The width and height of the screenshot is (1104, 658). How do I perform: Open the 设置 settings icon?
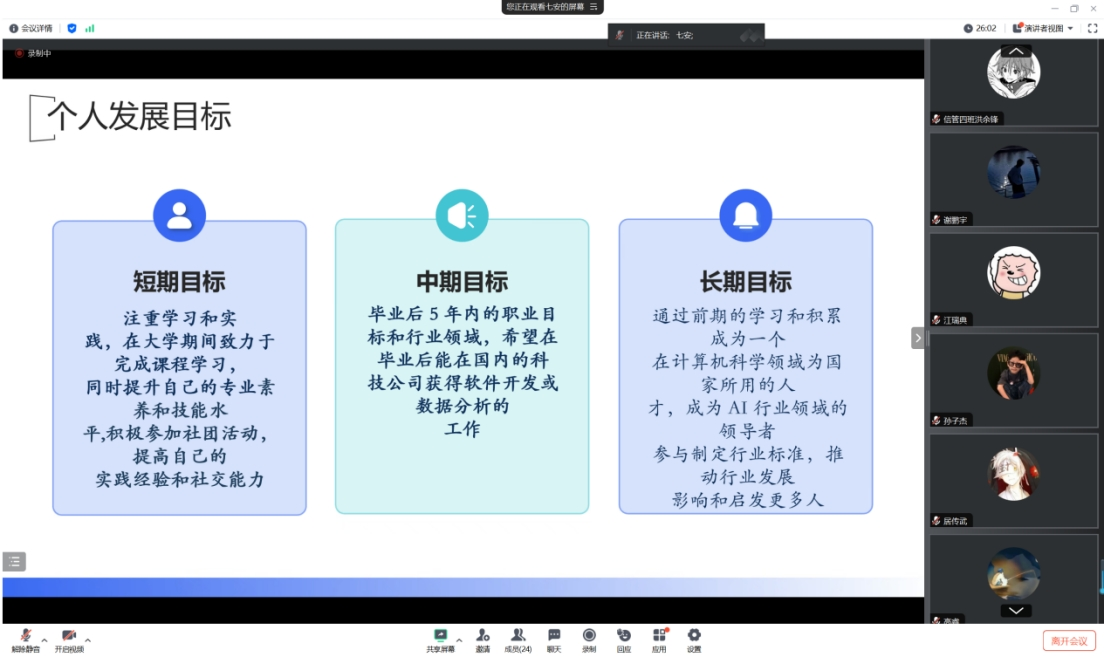(694, 636)
